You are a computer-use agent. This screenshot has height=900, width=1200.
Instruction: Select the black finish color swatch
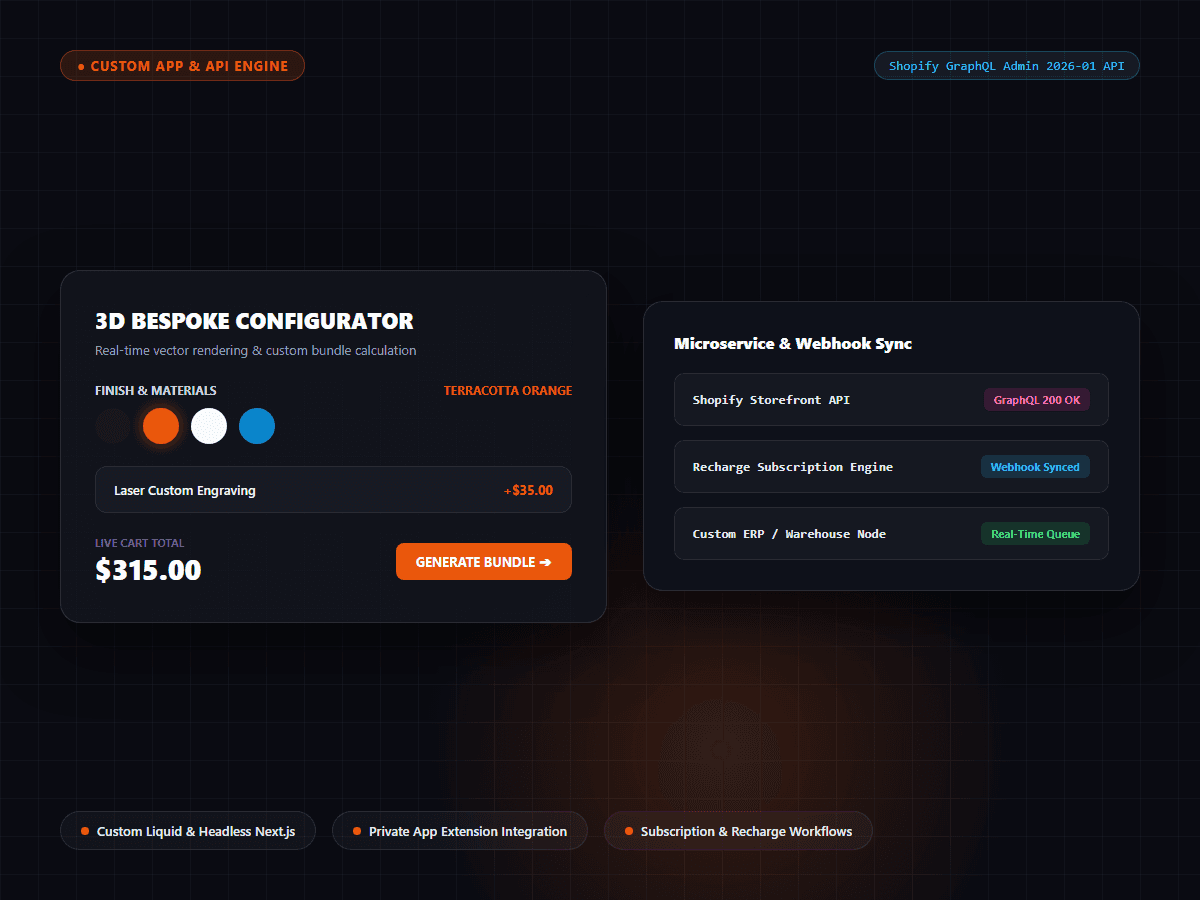coord(113,426)
